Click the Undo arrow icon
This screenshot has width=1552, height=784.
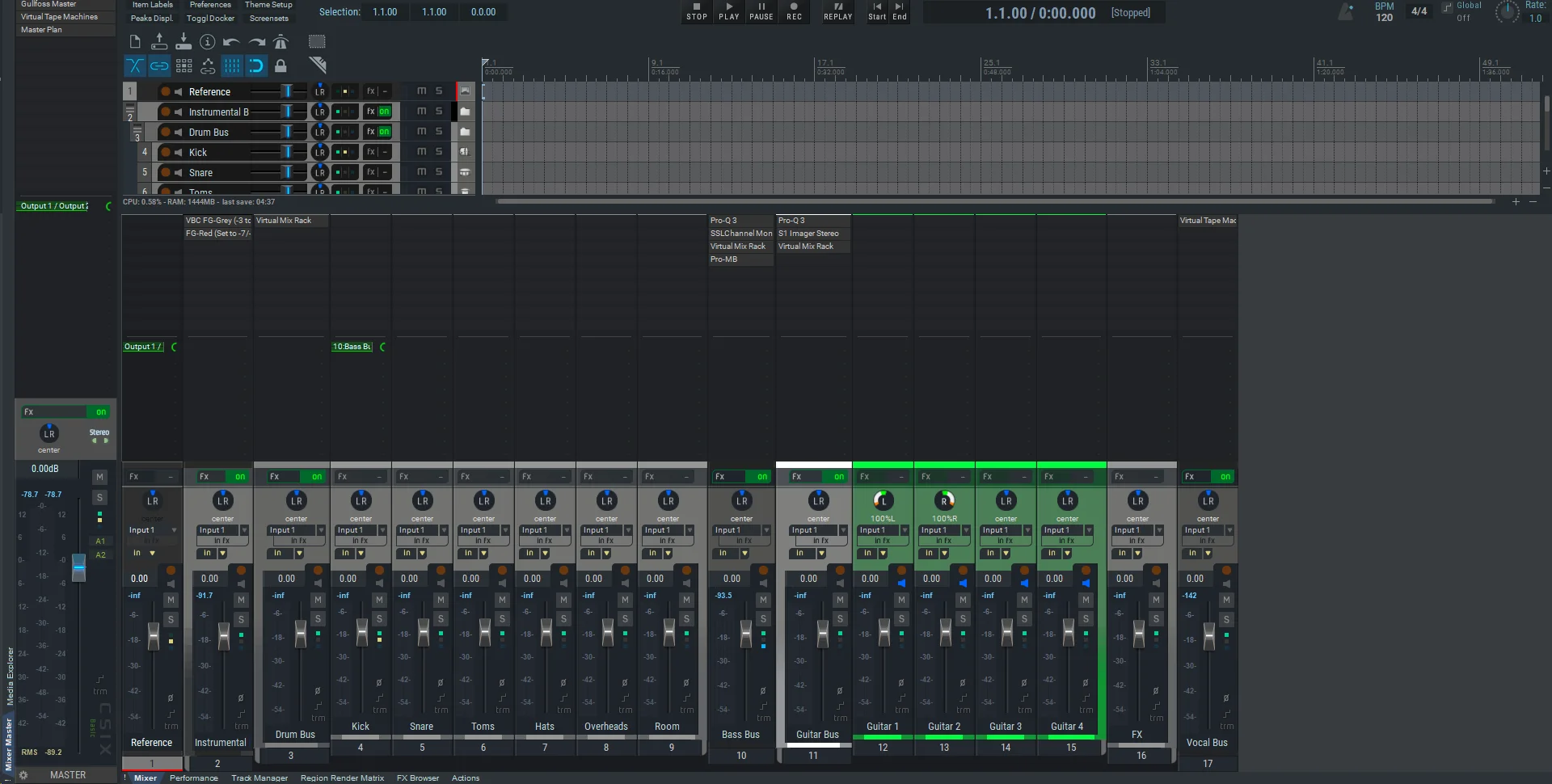pyautogui.click(x=232, y=41)
